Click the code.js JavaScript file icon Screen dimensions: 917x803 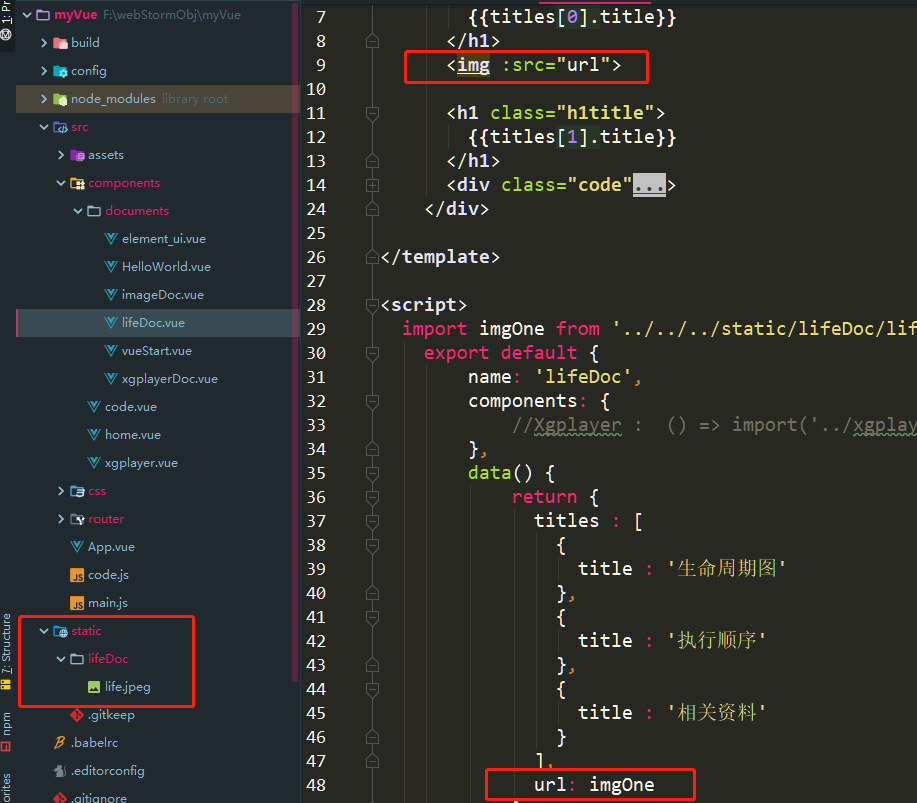click(77, 575)
